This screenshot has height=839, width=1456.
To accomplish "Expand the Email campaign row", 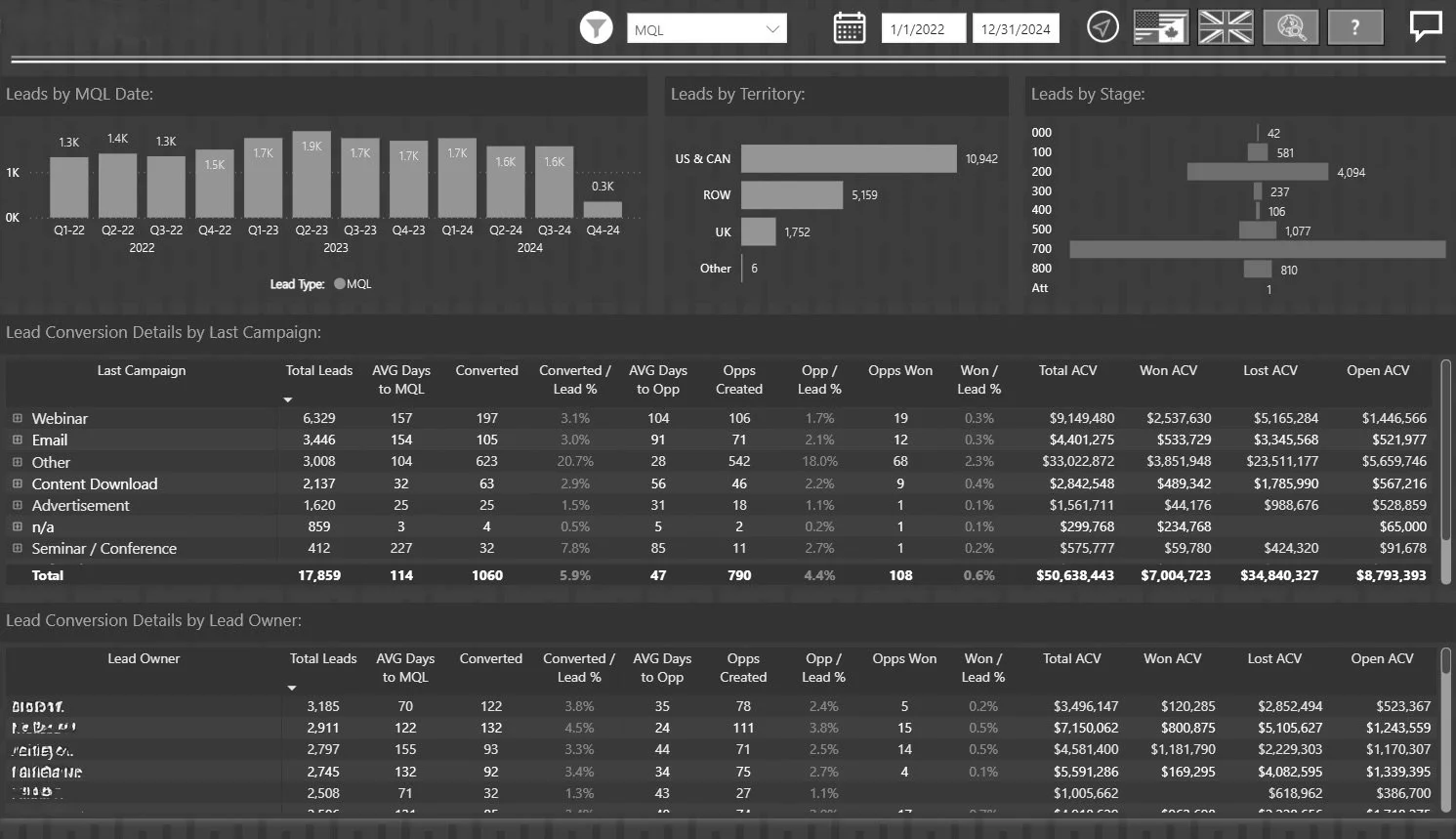I will [x=17, y=440].
